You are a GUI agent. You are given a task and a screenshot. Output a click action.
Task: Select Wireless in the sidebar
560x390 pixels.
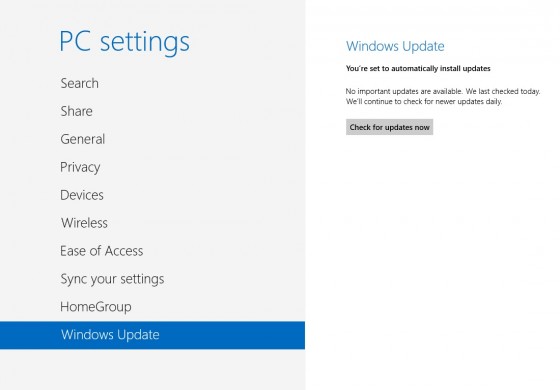pos(84,223)
